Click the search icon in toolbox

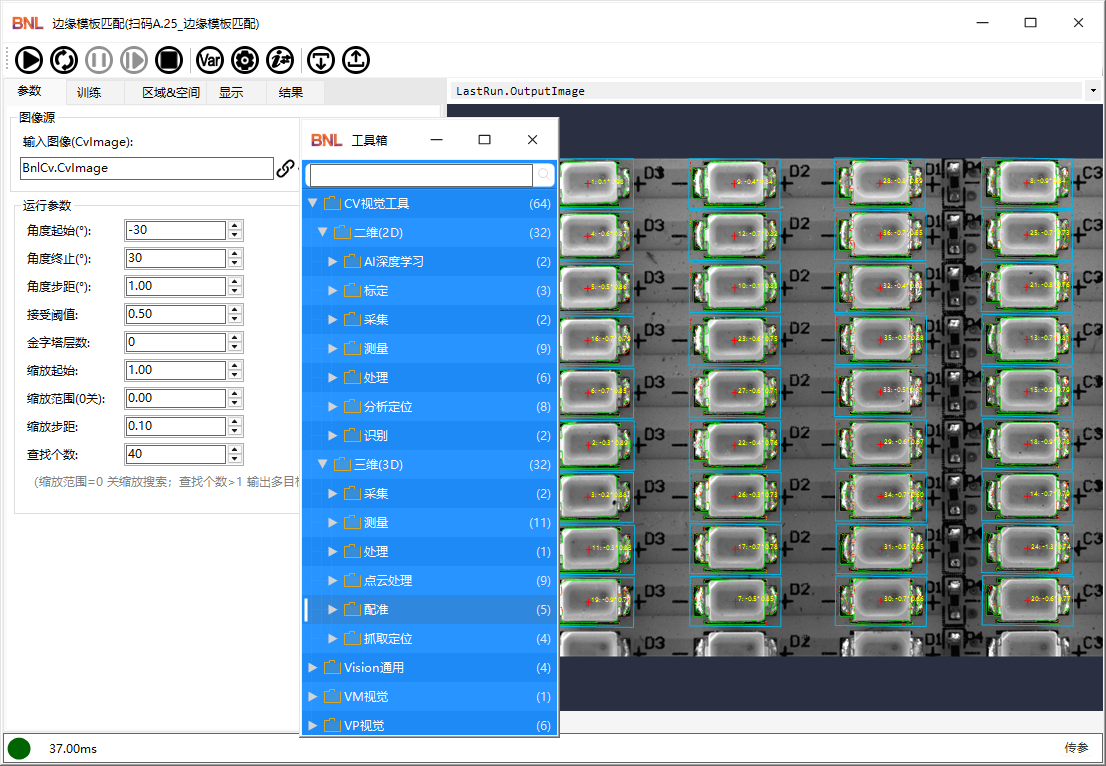click(544, 174)
